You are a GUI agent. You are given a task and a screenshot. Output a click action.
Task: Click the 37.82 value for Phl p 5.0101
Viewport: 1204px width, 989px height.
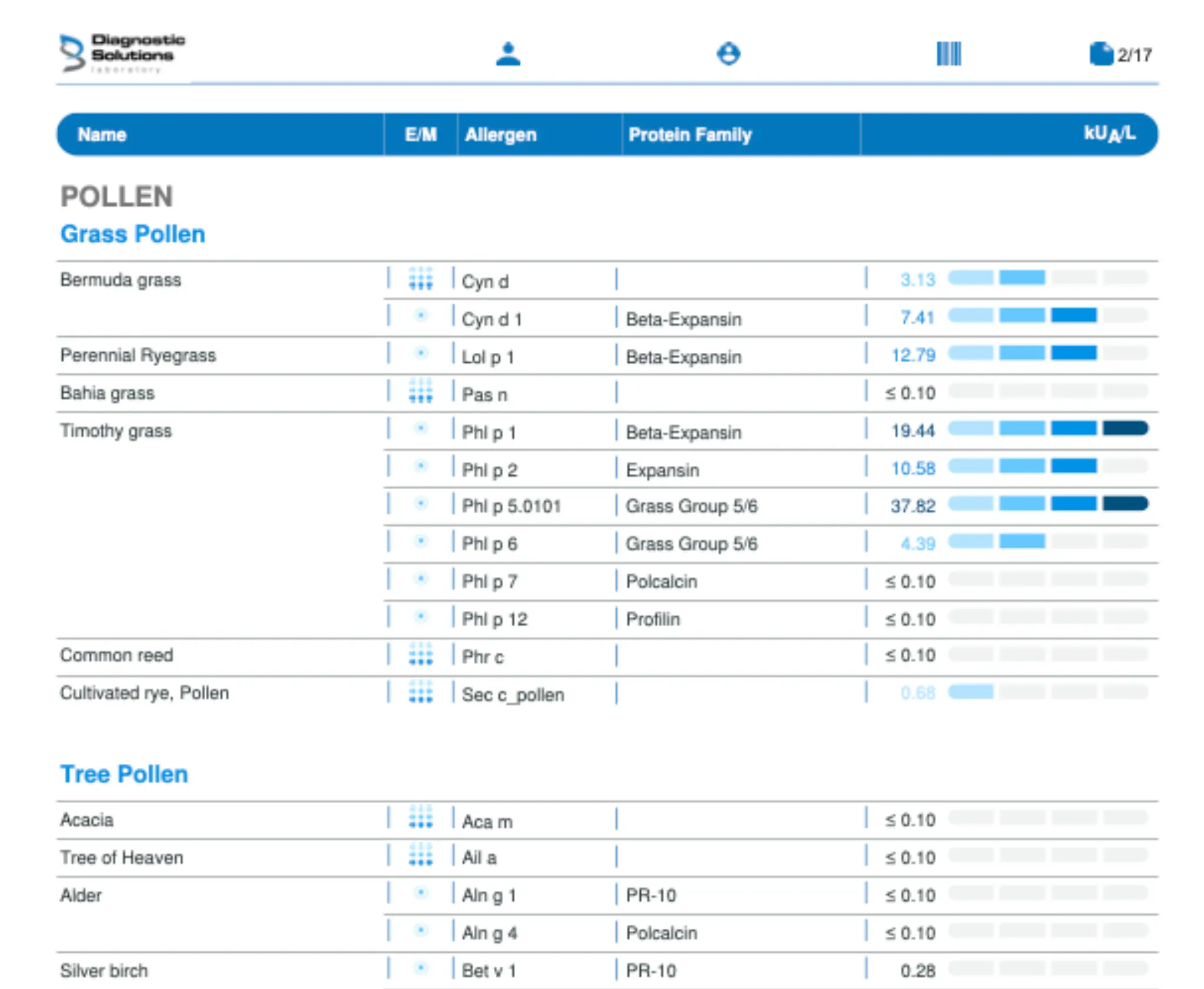(x=912, y=506)
